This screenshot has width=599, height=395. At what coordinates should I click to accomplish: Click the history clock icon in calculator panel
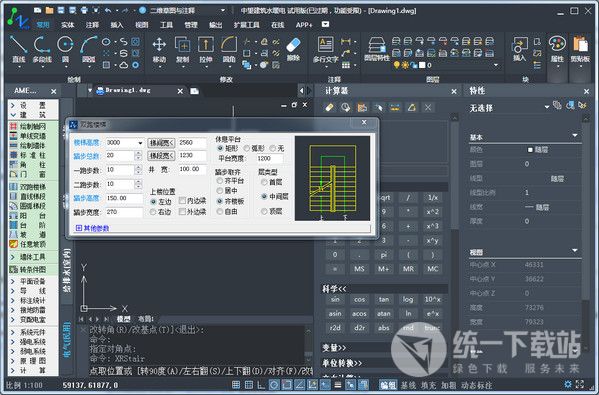[346, 108]
